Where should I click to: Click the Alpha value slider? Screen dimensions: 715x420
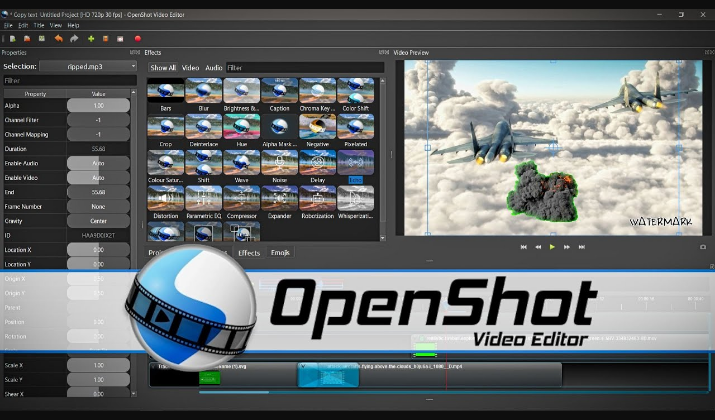point(98,105)
